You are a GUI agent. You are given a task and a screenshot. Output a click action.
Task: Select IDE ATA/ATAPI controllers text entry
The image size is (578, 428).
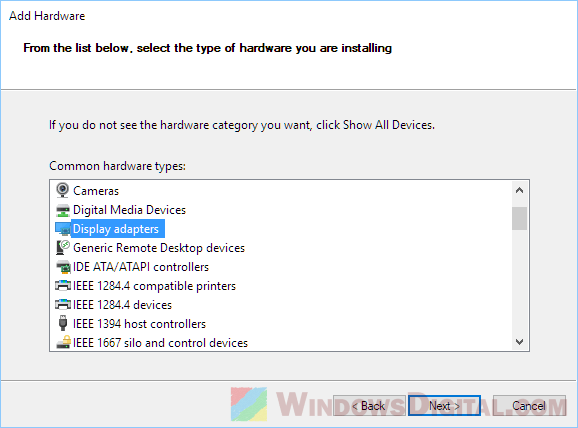[141, 267]
